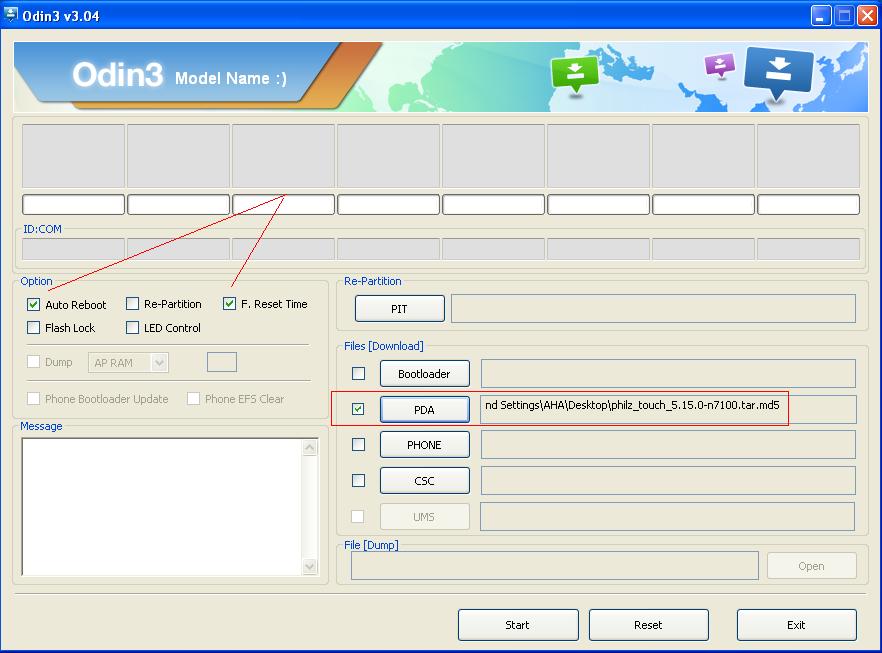This screenshot has width=882, height=653.
Task: Close the Odin3 window
Action: 866,15
